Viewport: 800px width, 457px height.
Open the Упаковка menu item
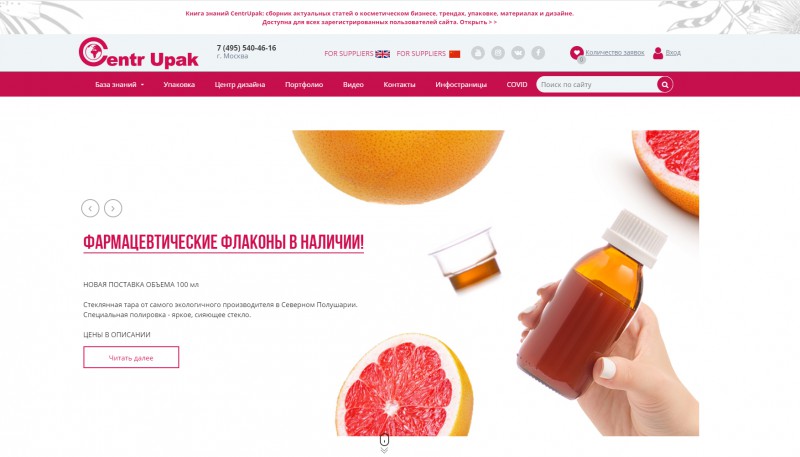click(179, 85)
